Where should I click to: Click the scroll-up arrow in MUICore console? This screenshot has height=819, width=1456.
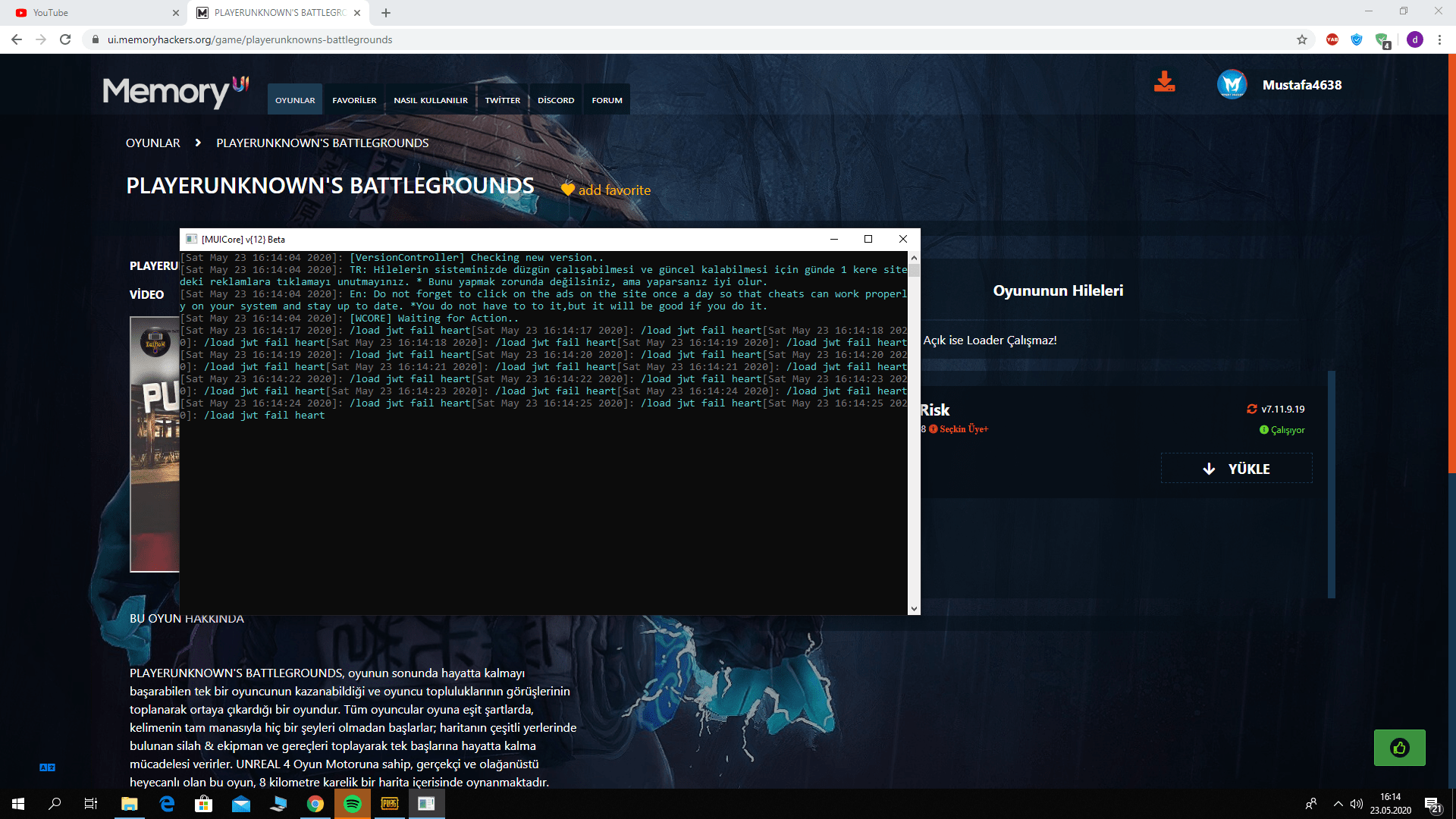tap(914, 258)
